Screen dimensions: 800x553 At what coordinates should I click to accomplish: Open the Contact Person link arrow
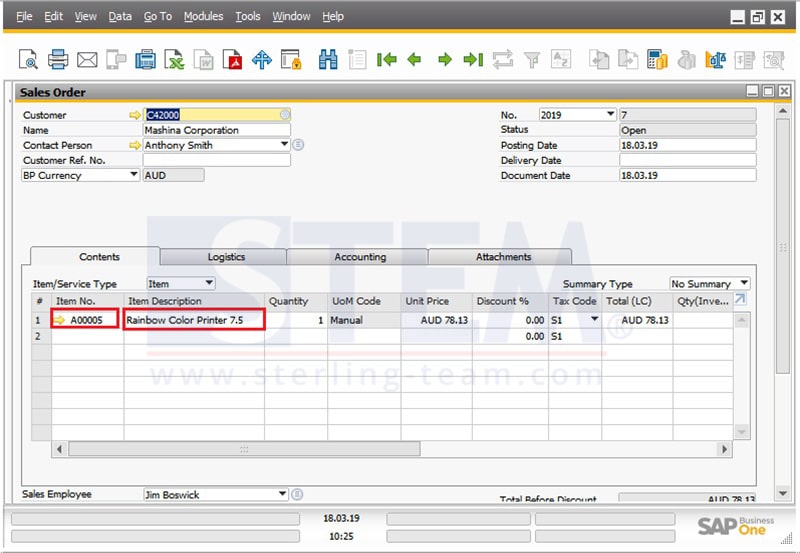click(x=134, y=145)
